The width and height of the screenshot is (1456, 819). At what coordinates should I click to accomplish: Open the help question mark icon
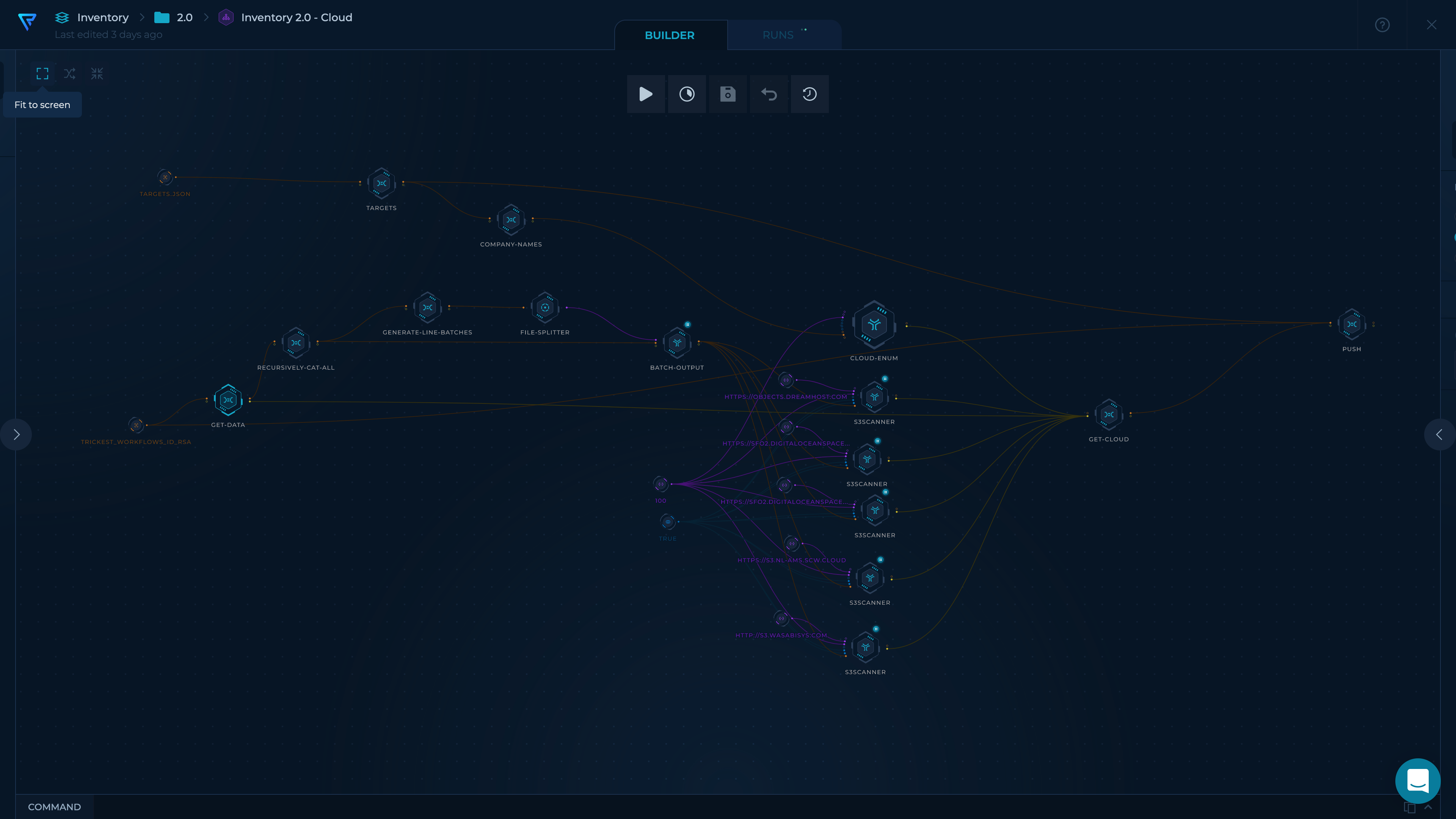tap(1382, 25)
